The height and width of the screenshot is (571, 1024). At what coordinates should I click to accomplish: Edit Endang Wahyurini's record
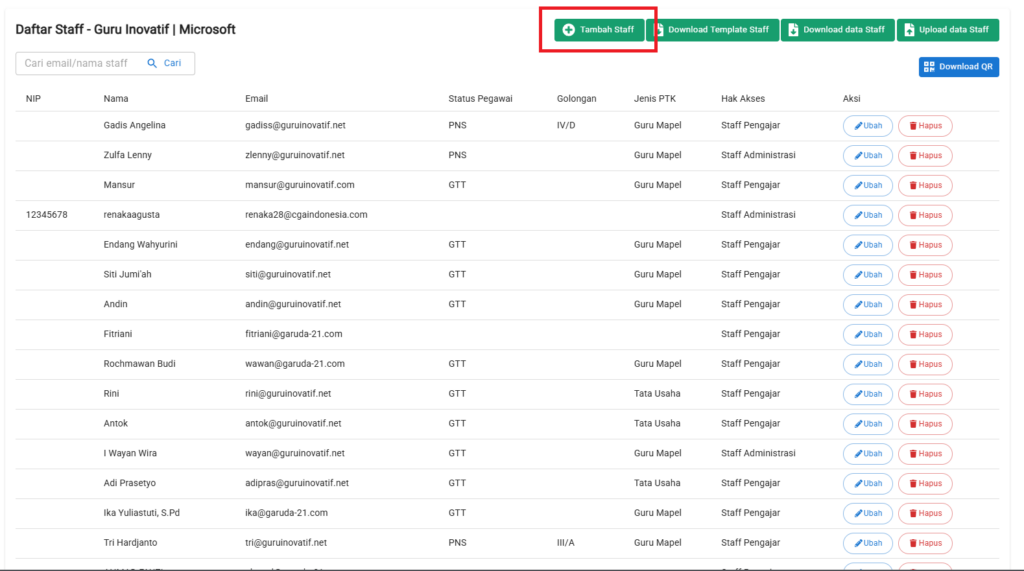[x=868, y=245]
